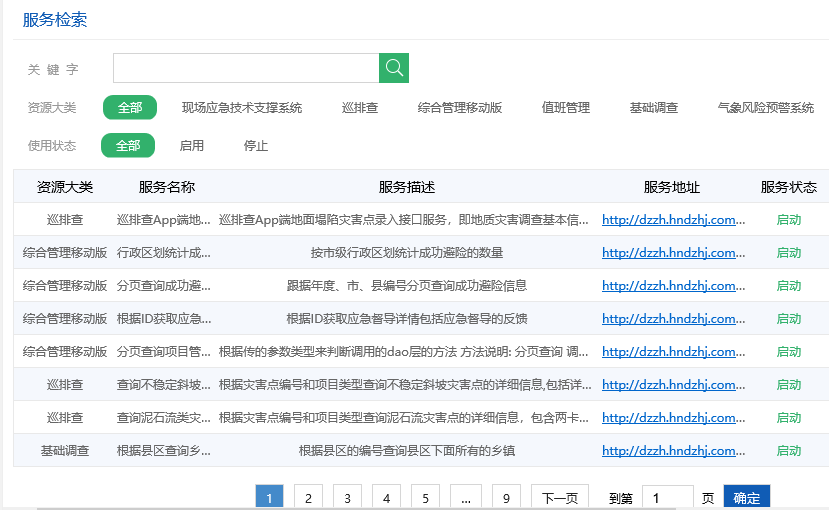Click the ellipsis pagination button
The image size is (829, 510).
pos(465,498)
